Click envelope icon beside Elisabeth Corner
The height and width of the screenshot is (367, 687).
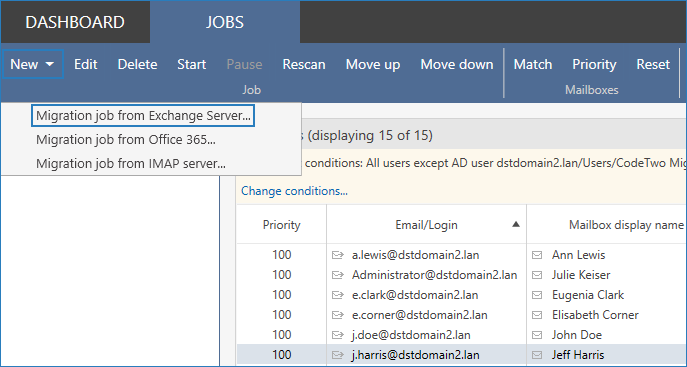(537, 315)
